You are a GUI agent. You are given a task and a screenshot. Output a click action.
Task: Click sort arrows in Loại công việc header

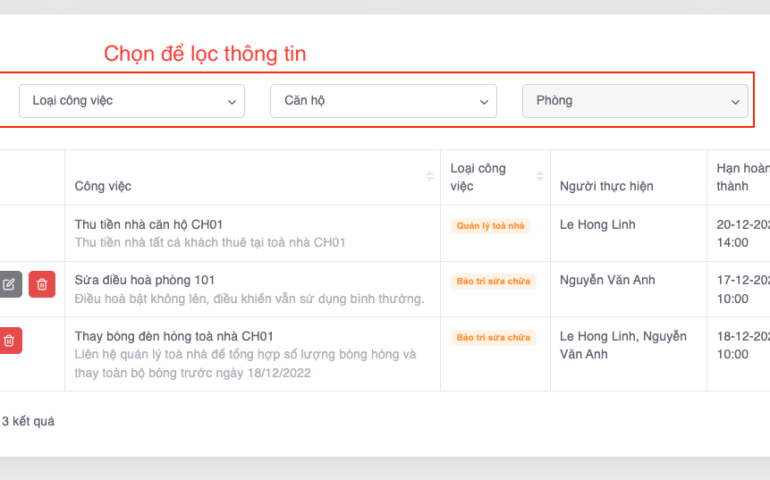[540, 177]
